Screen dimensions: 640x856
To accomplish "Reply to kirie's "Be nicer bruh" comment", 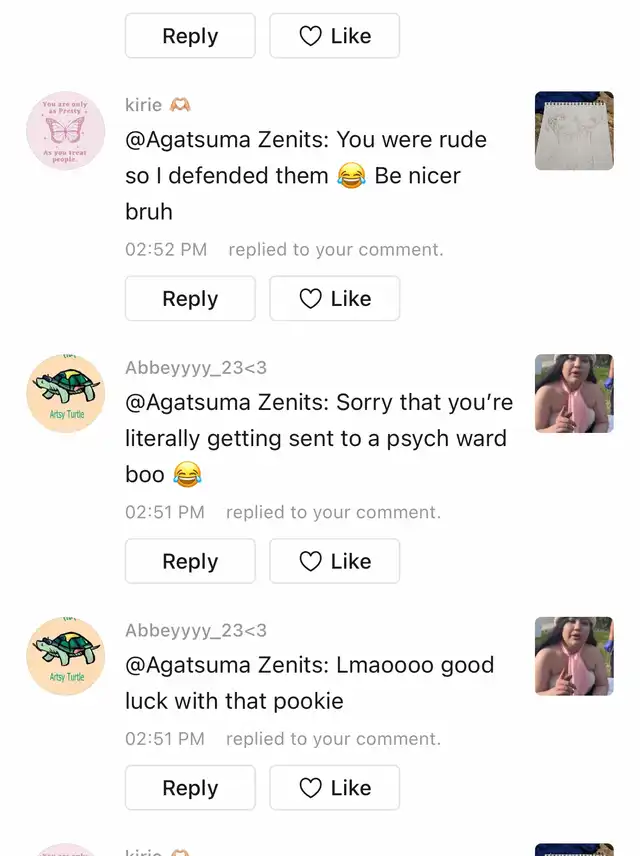I will pos(190,299).
